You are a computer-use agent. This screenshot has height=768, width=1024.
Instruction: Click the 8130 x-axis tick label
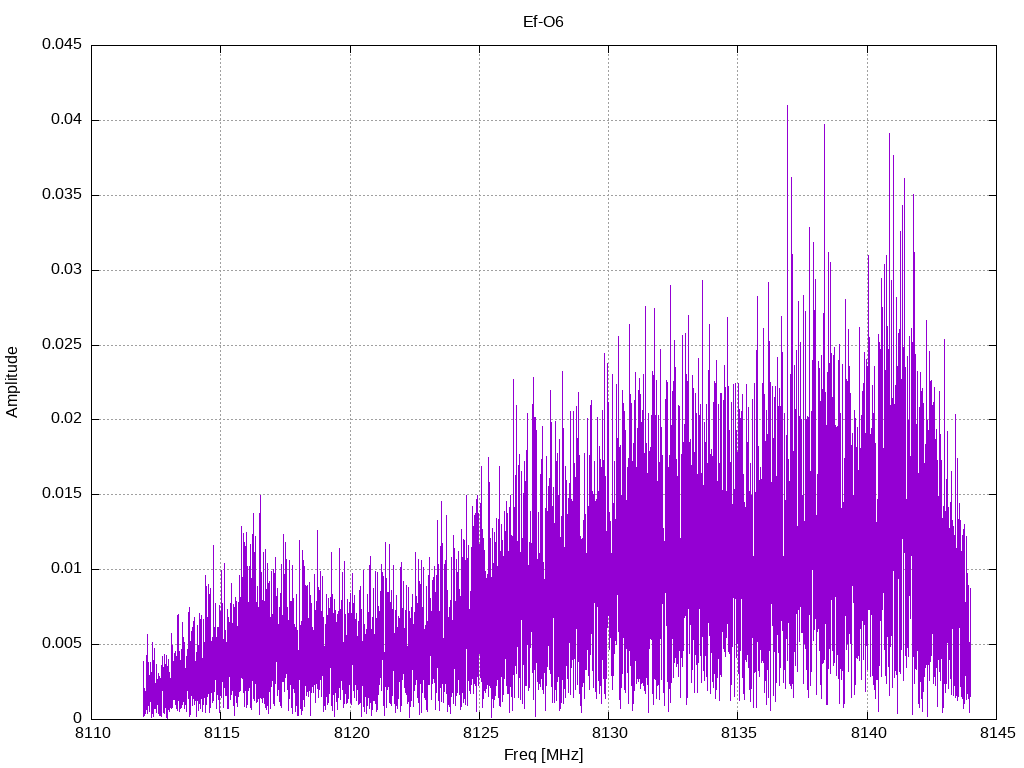tap(610, 733)
